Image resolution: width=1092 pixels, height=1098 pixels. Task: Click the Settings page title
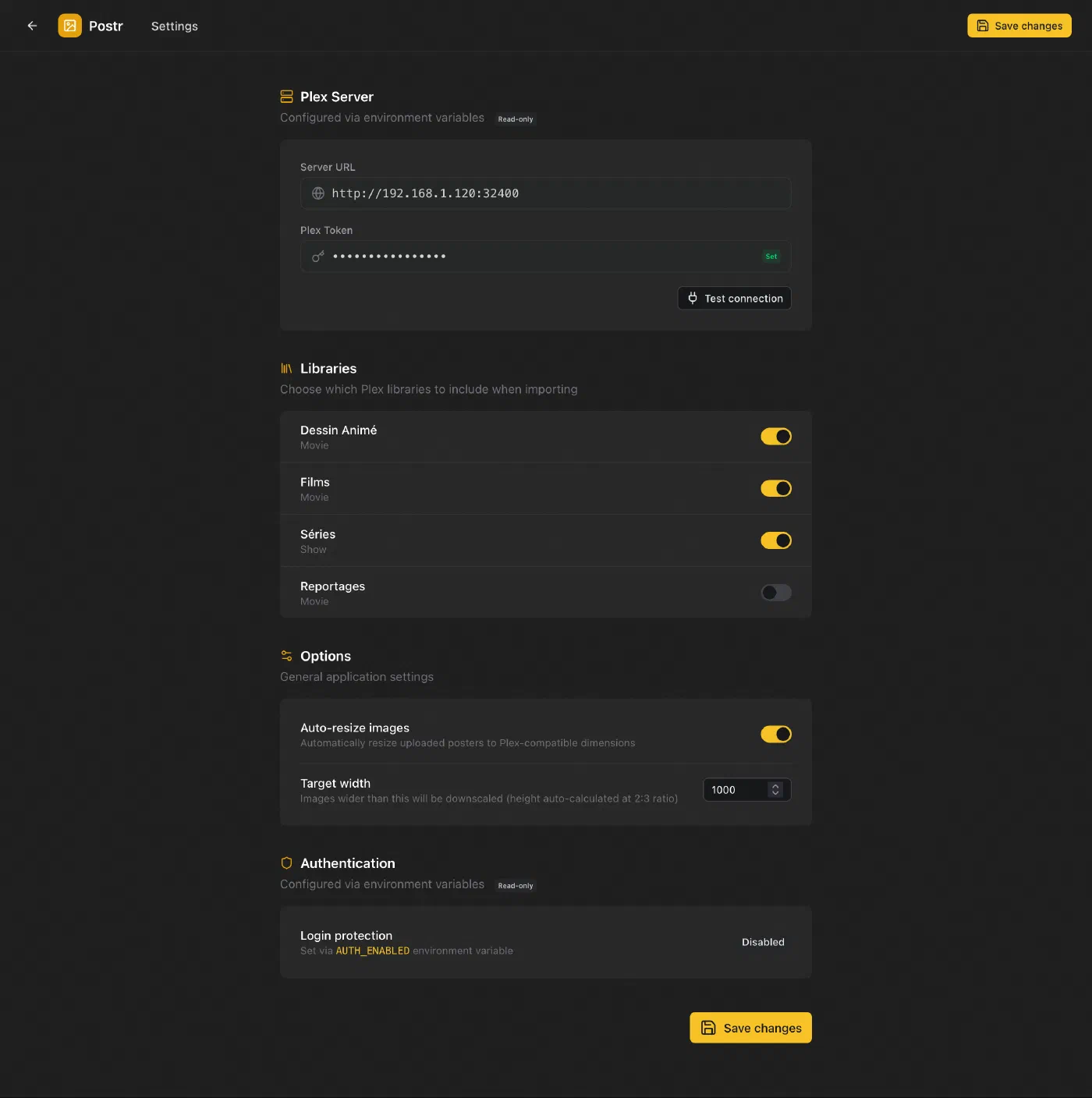(x=175, y=27)
